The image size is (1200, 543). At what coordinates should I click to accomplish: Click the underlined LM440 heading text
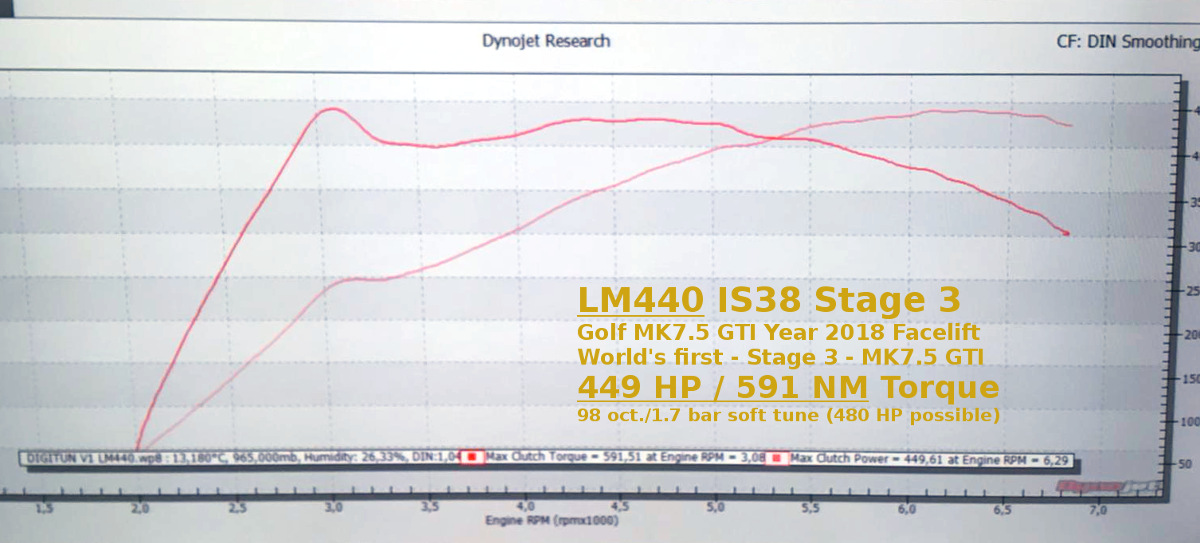[641, 299]
